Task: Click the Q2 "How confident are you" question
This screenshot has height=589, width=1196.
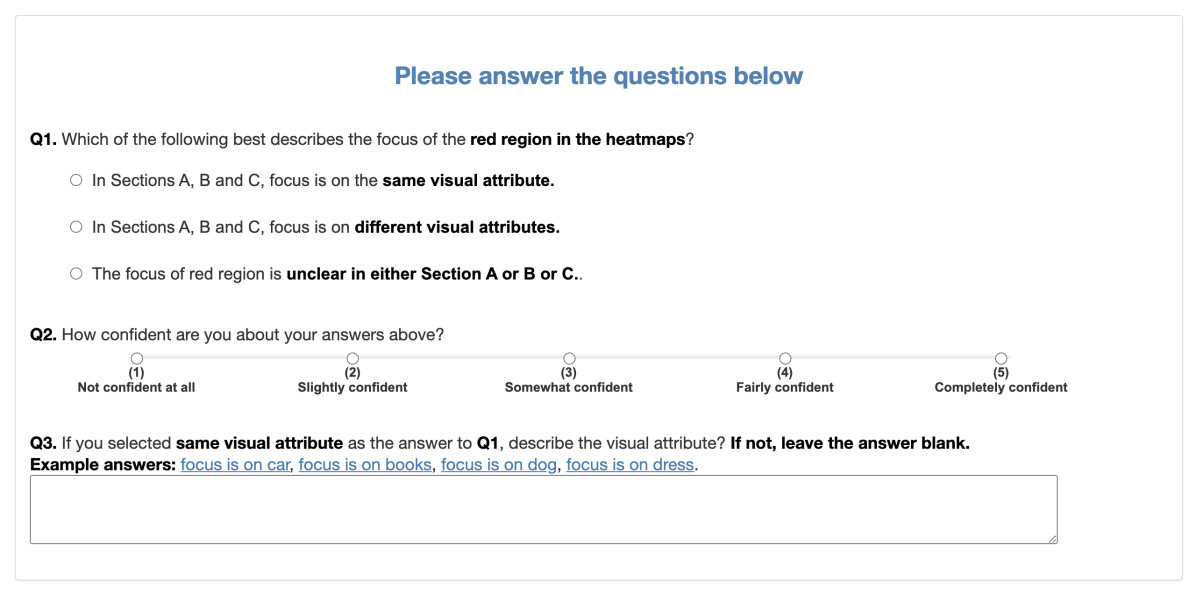Action: (x=237, y=336)
